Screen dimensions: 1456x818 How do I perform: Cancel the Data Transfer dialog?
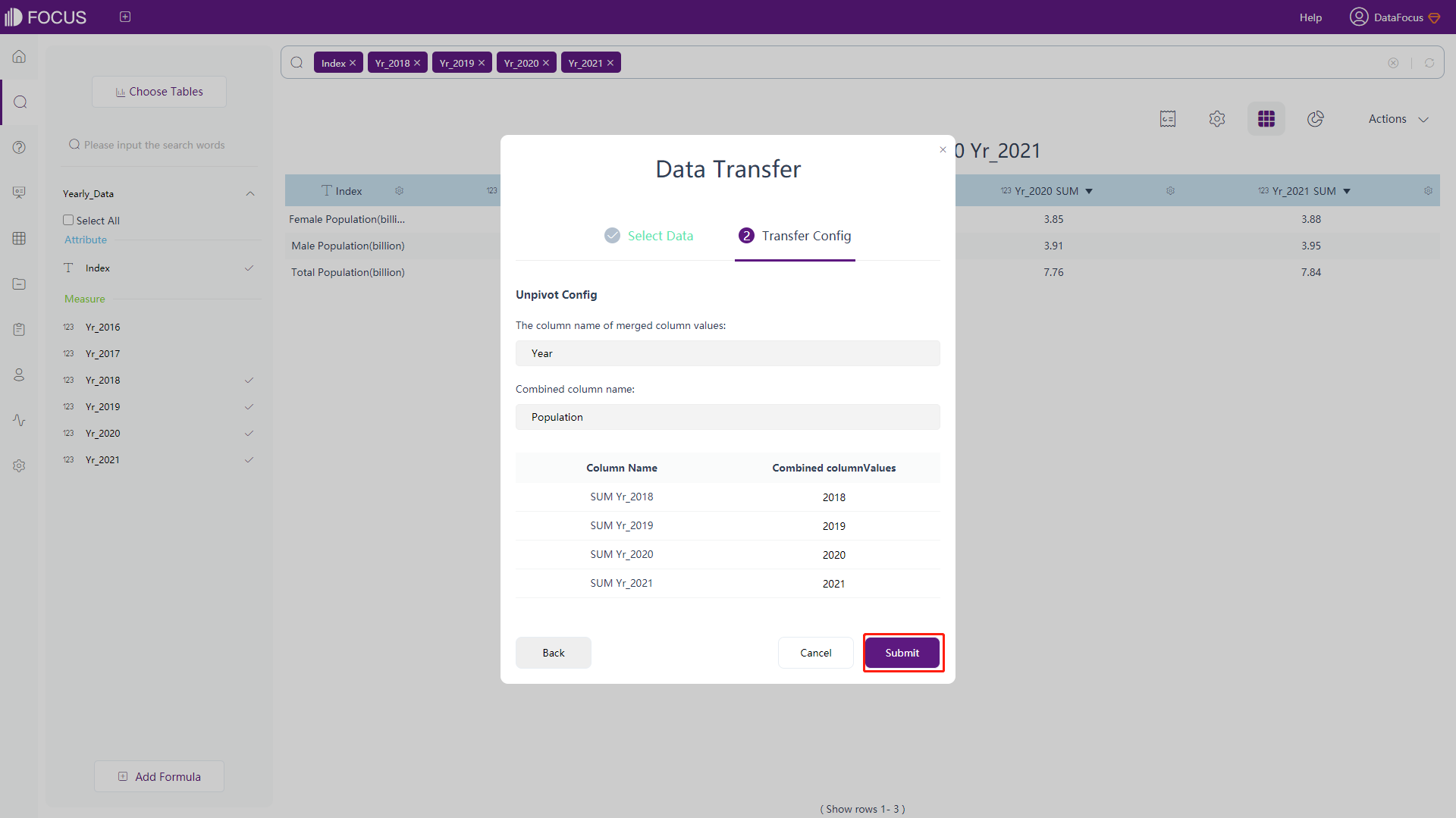tap(816, 653)
